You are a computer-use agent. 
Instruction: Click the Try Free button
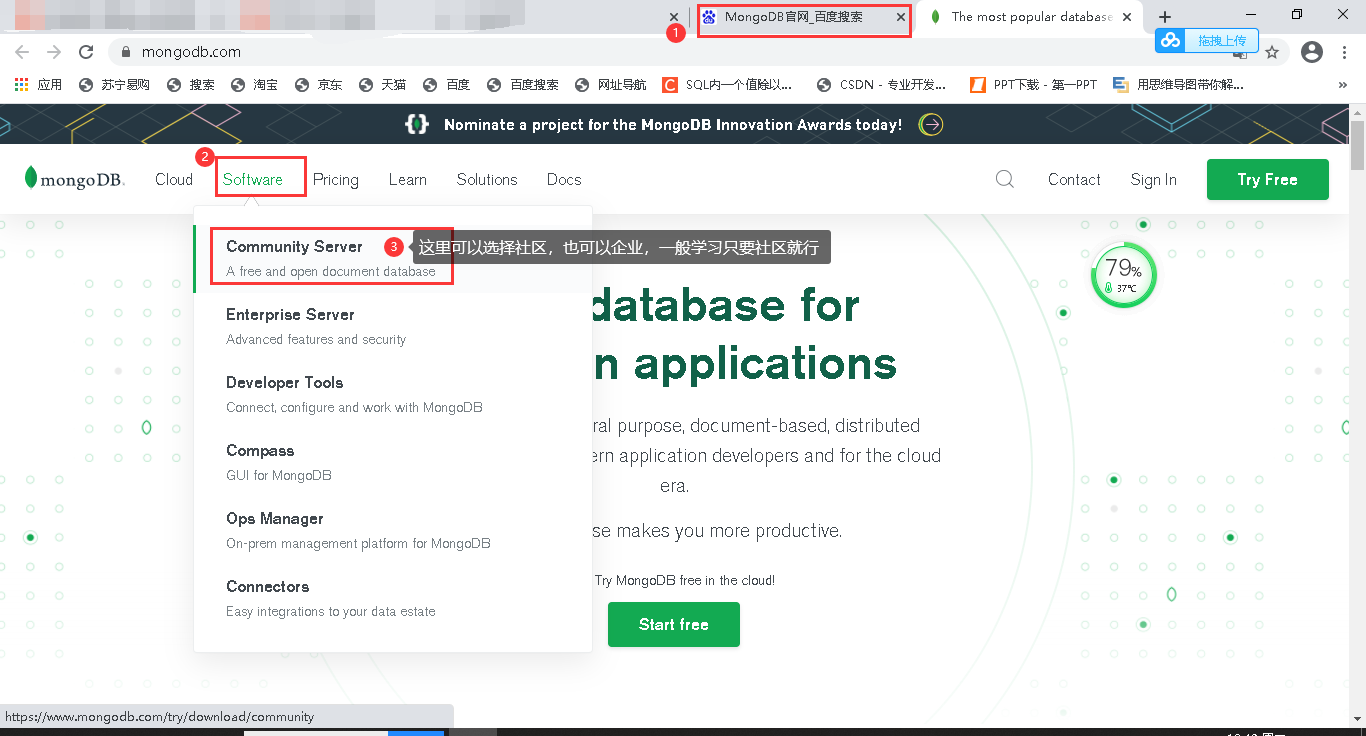(x=1267, y=179)
